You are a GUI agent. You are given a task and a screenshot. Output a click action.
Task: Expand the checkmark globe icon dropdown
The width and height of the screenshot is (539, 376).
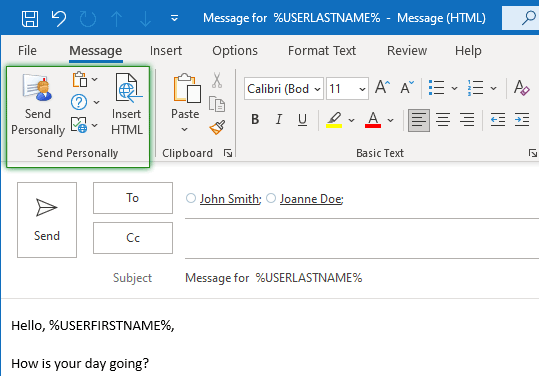tap(95, 125)
